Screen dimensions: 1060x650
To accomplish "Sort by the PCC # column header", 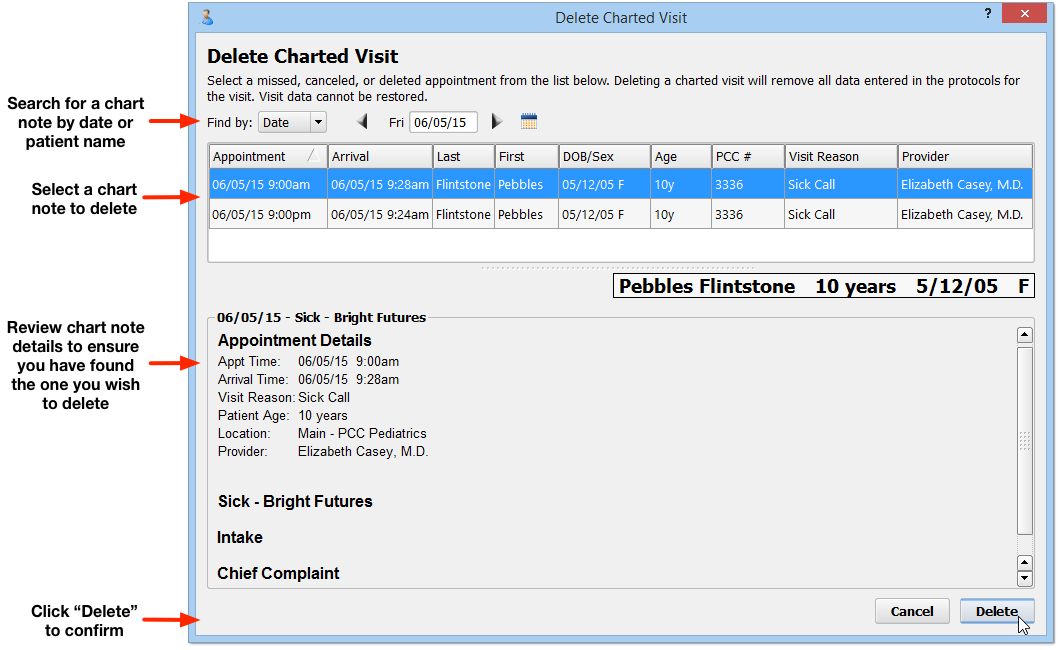I will tap(748, 157).
